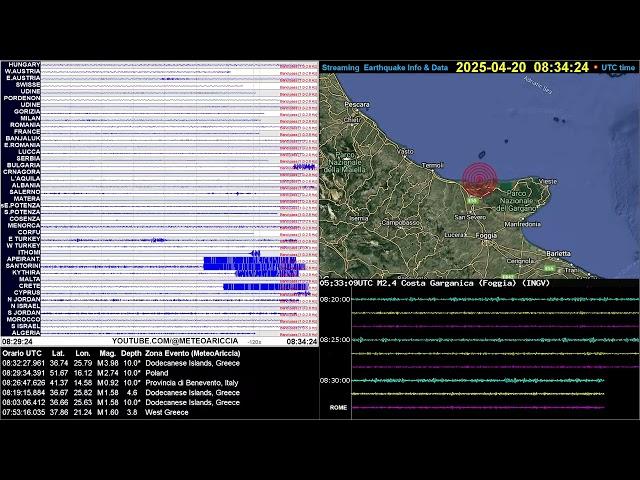This screenshot has width=640, height=480.
Task: Click the CRNAGORA station label
Action: pos(22,172)
